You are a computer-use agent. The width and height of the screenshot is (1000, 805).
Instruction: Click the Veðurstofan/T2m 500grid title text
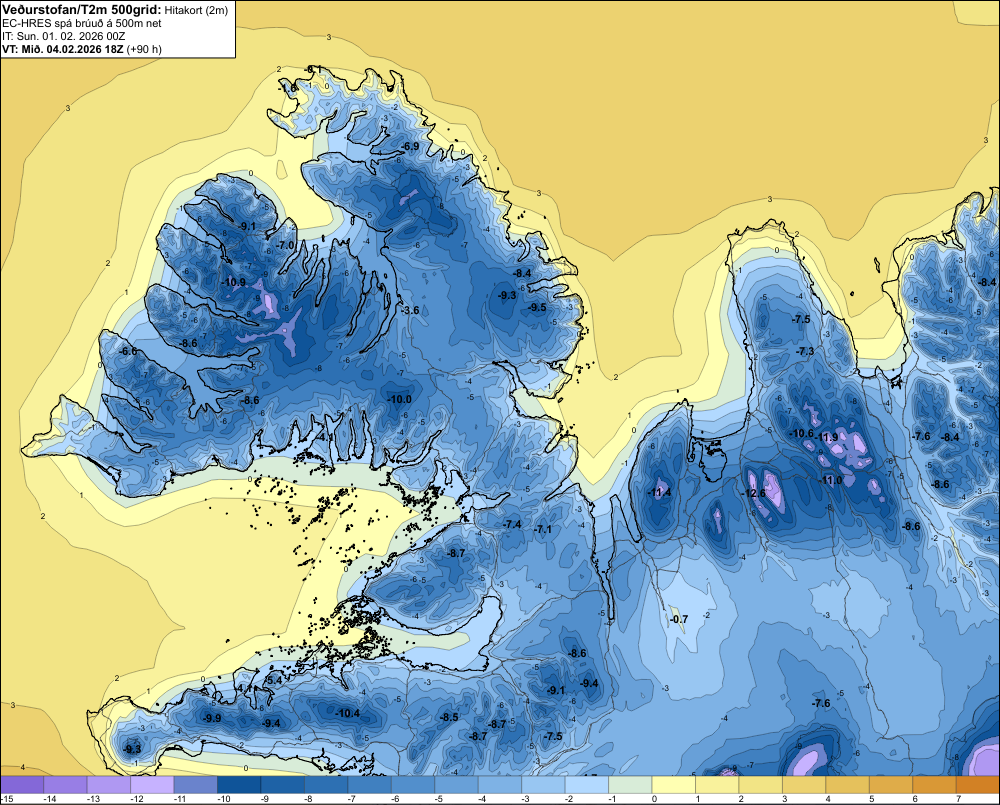[82, 10]
